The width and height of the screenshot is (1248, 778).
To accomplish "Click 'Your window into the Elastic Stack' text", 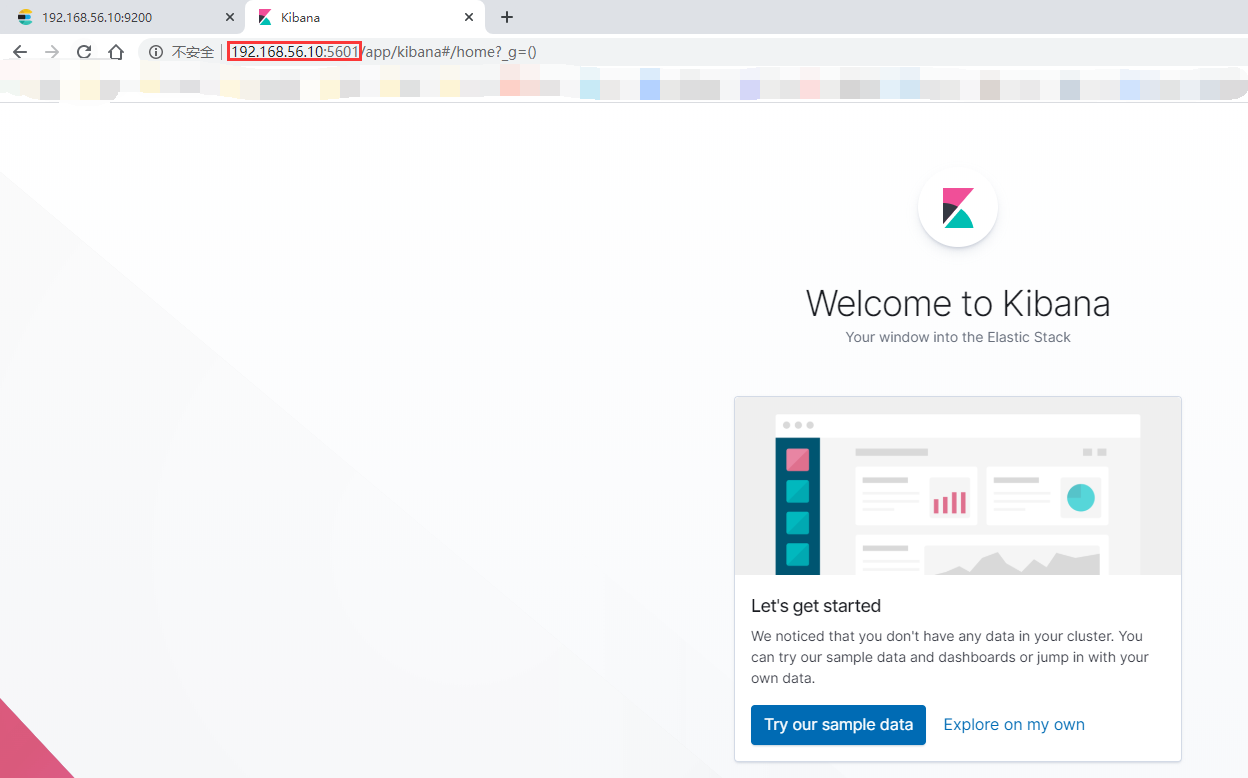I will (958, 337).
